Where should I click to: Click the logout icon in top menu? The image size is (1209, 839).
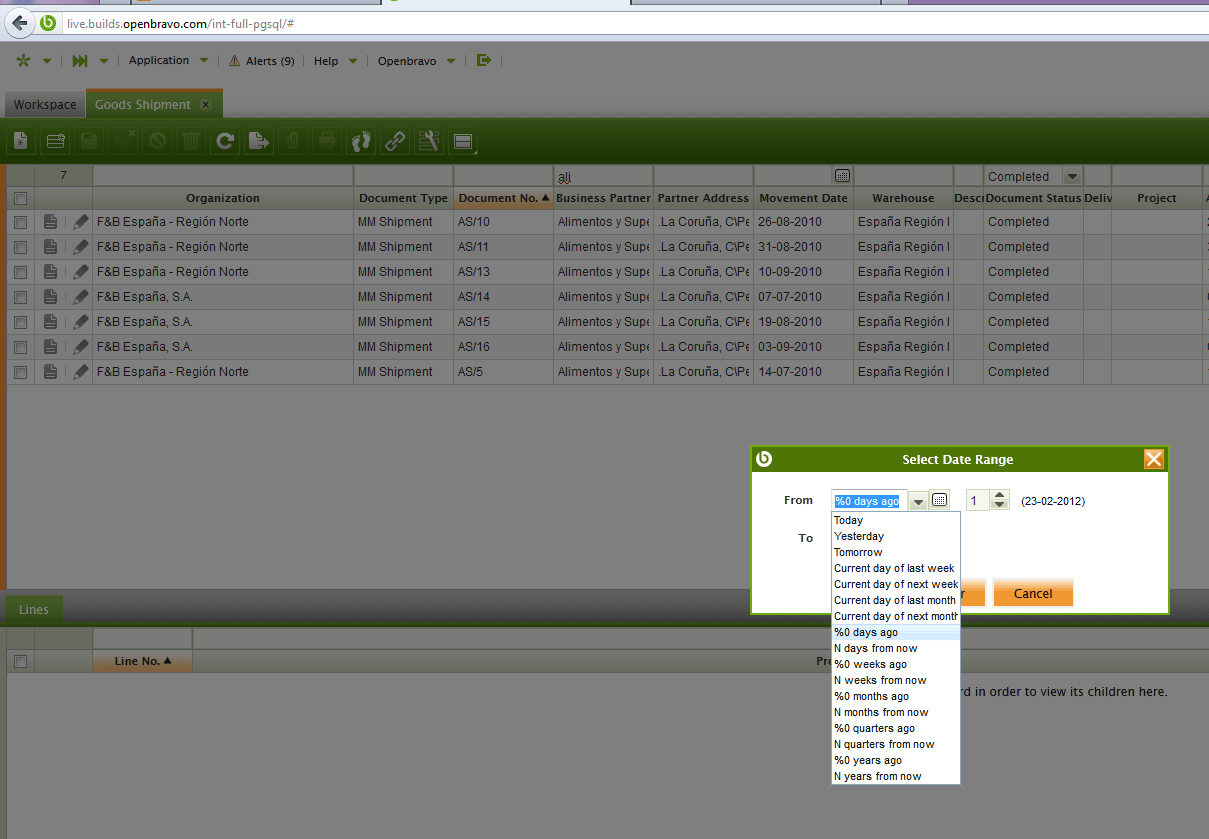coord(484,61)
